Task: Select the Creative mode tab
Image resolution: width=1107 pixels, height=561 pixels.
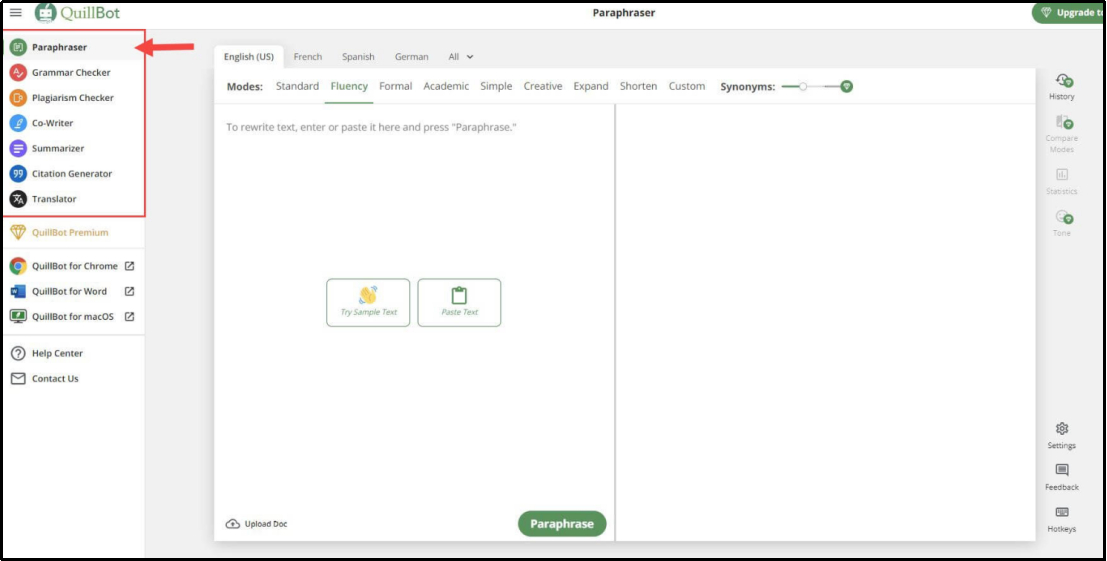Action: pos(543,86)
